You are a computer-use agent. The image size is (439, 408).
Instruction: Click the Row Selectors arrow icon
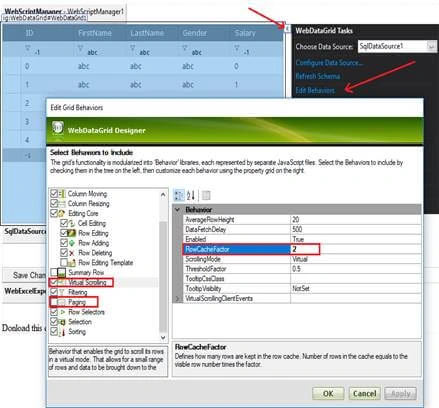point(62,312)
